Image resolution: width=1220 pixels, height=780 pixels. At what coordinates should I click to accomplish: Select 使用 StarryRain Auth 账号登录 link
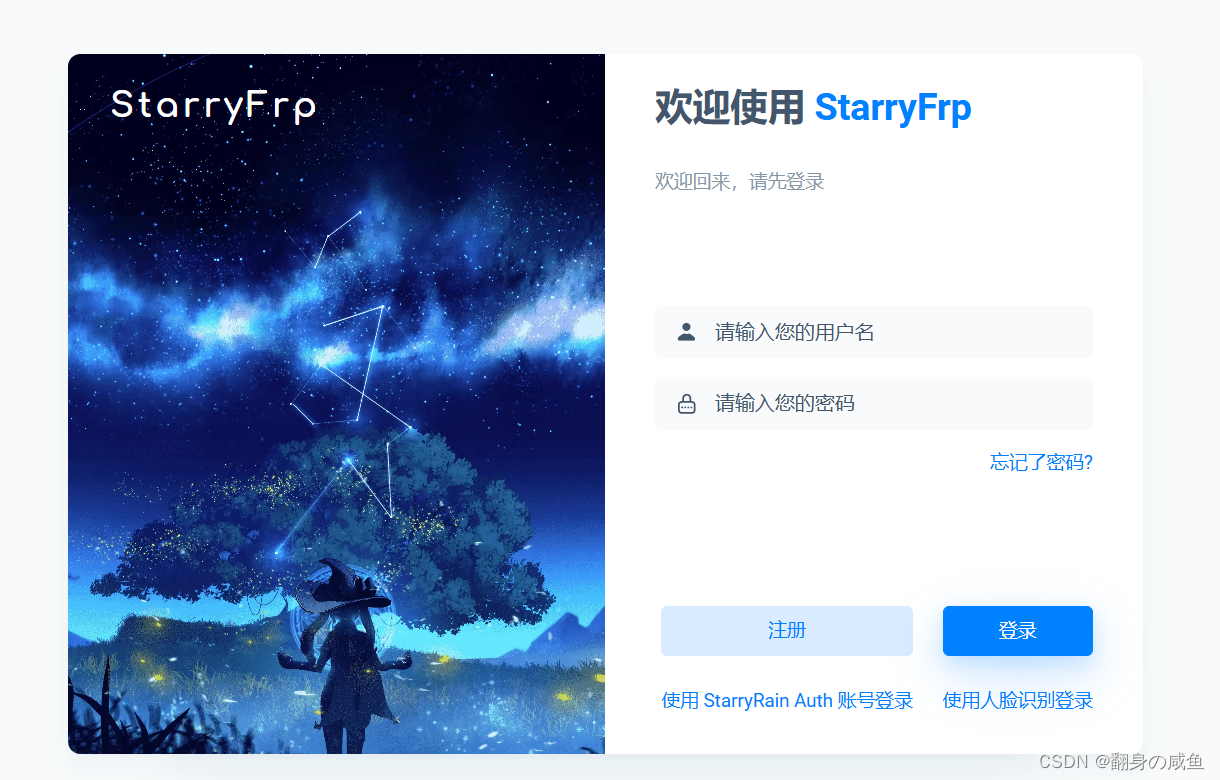(x=788, y=700)
